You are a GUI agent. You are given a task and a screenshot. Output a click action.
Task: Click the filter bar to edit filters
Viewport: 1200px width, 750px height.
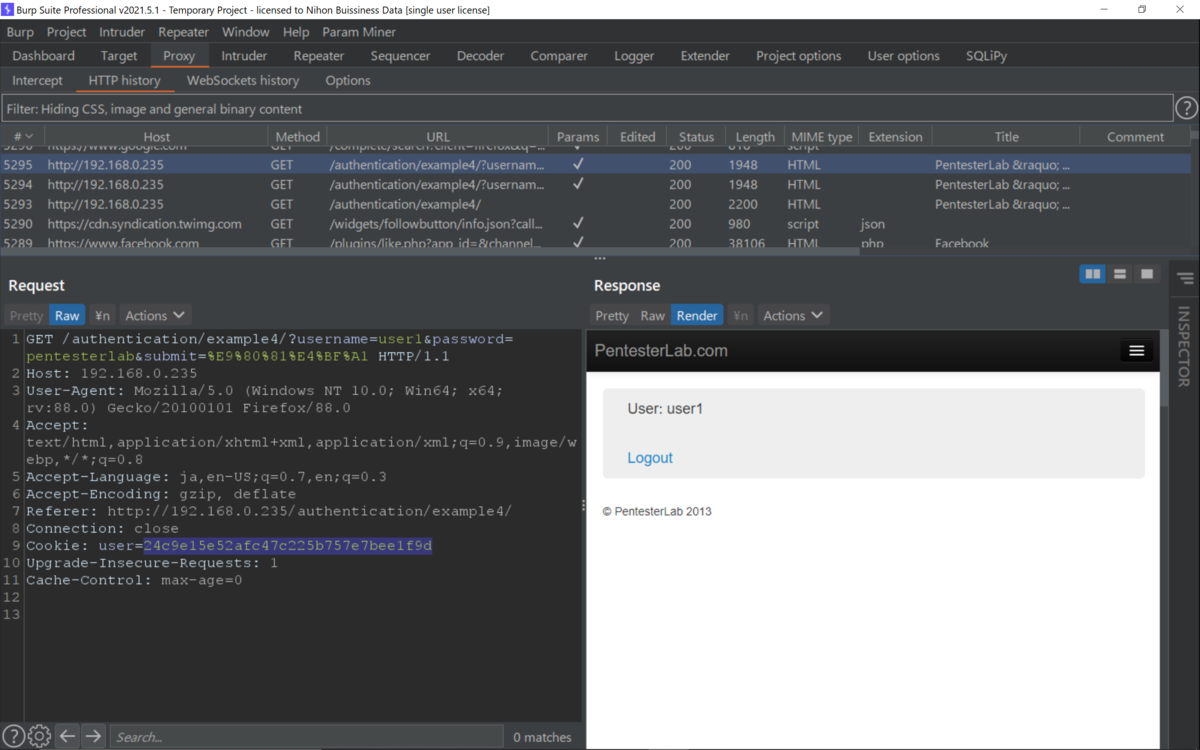tap(587, 108)
